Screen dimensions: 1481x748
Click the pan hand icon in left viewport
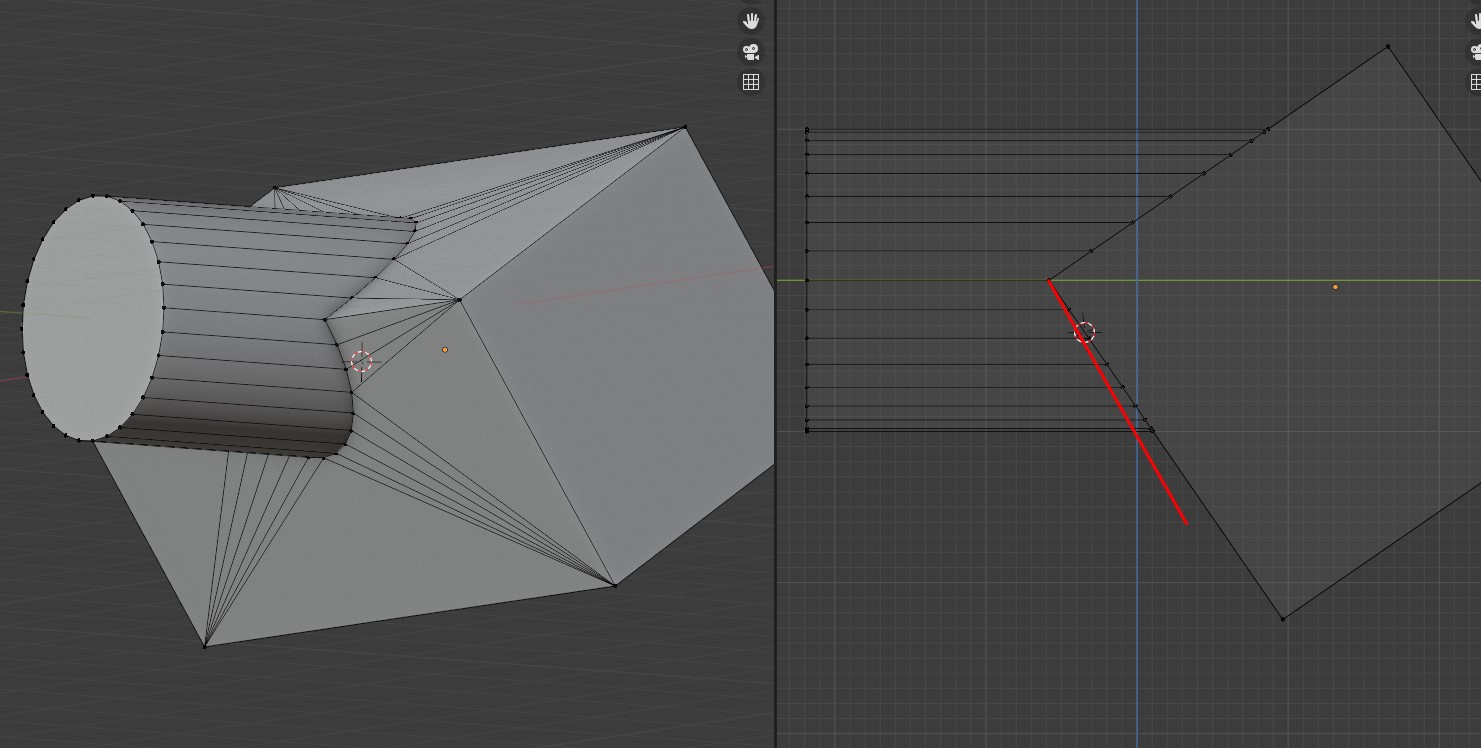tap(751, 20)
